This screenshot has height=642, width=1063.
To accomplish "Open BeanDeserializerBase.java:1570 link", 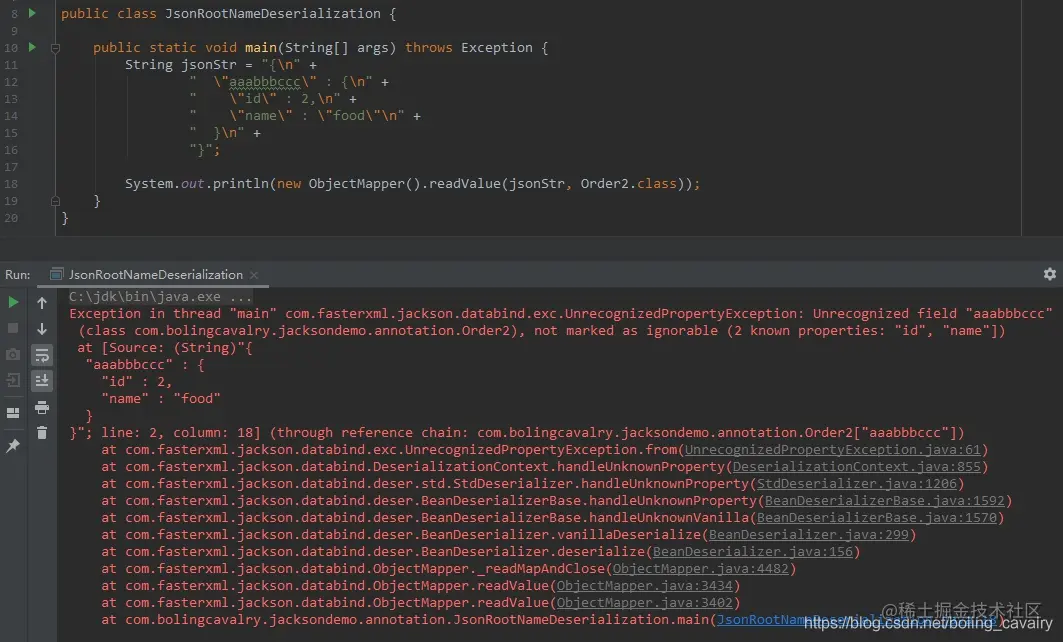I will tap(877, 517).
